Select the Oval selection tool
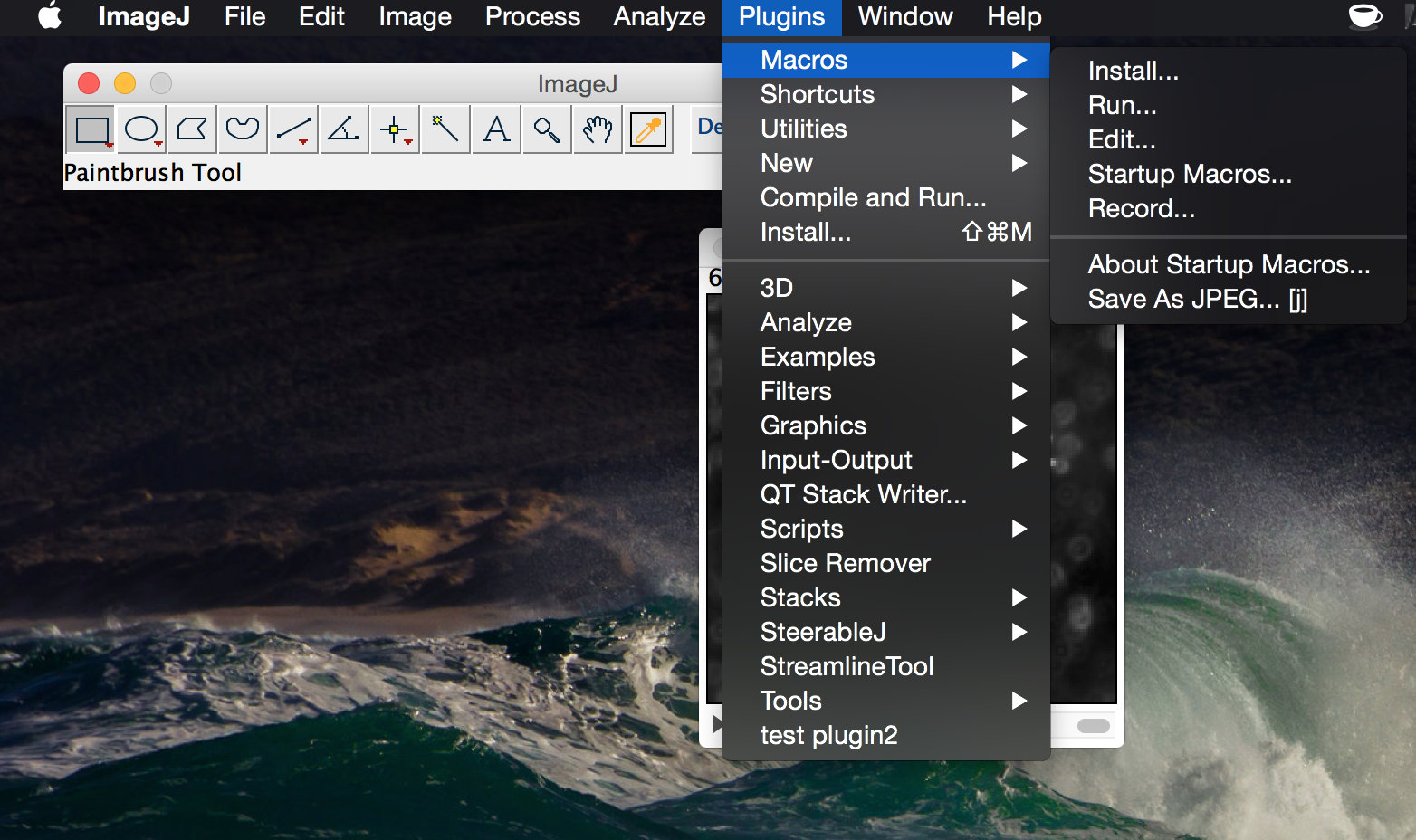 [141, 129]
